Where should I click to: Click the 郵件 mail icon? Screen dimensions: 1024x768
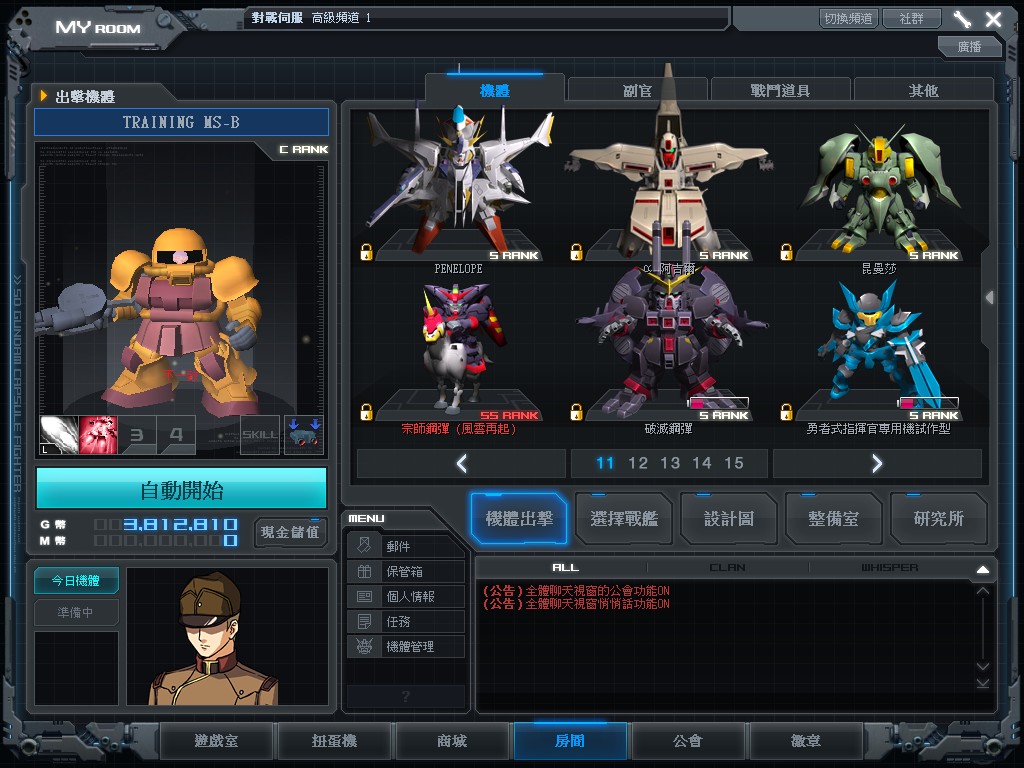point(364,545)
